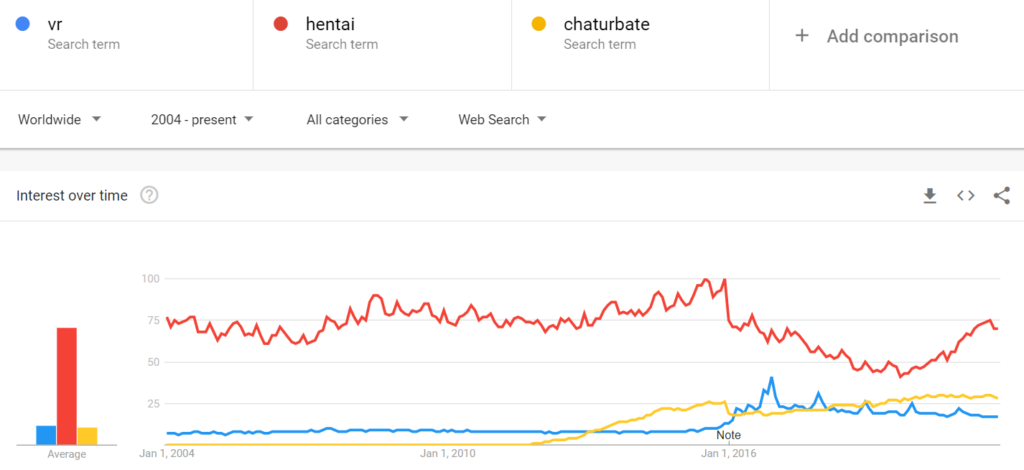Edit the chaturbate search term
Image resolution: width=1024 pixels, height=470 pixels.
(x=641, y=35)
